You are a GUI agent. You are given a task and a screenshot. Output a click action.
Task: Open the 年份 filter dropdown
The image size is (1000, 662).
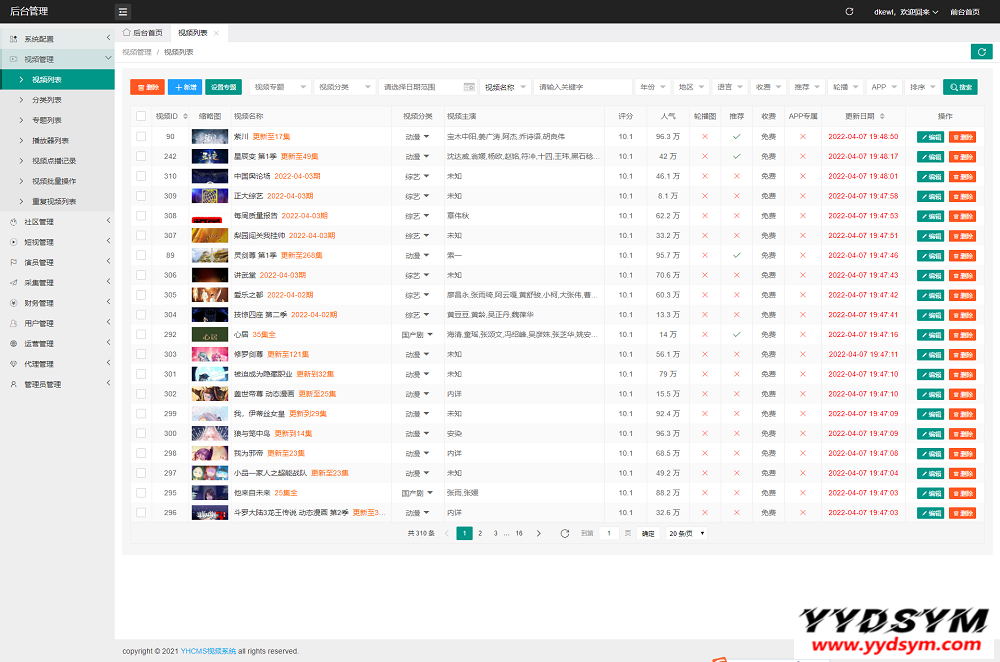tap(652, 87)
